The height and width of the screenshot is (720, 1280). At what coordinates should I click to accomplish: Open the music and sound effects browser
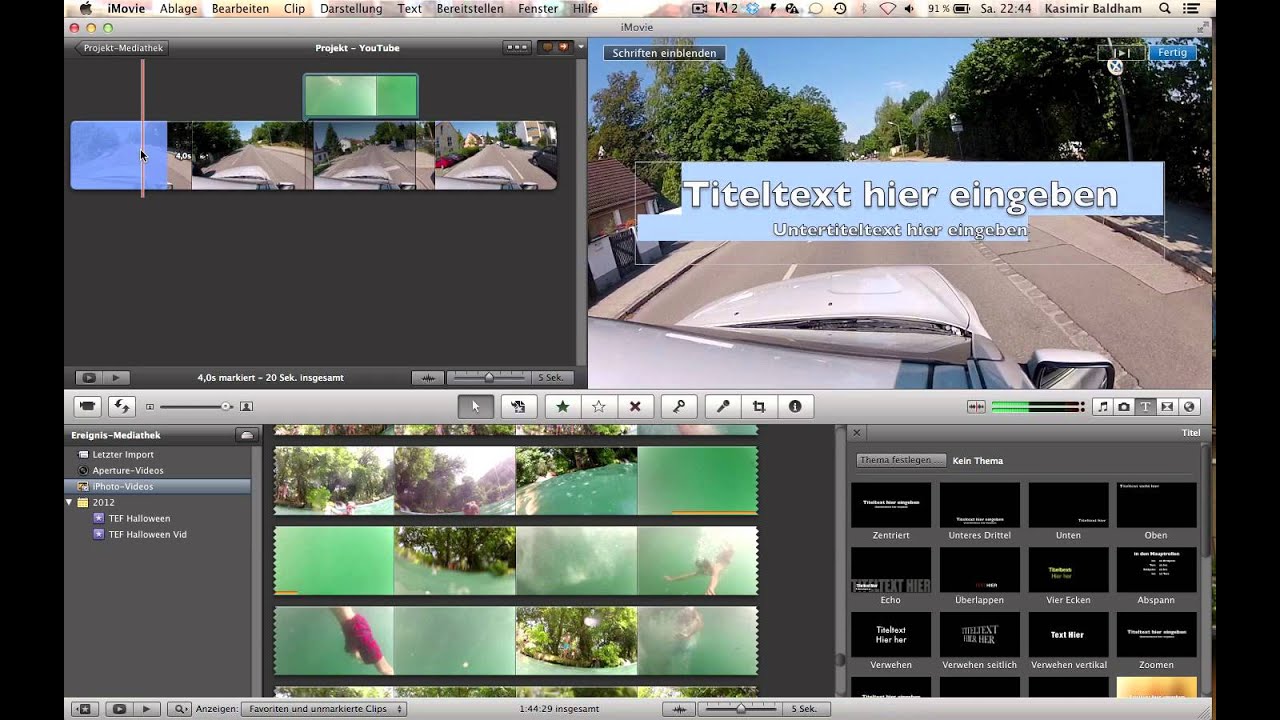[1102, 407]
